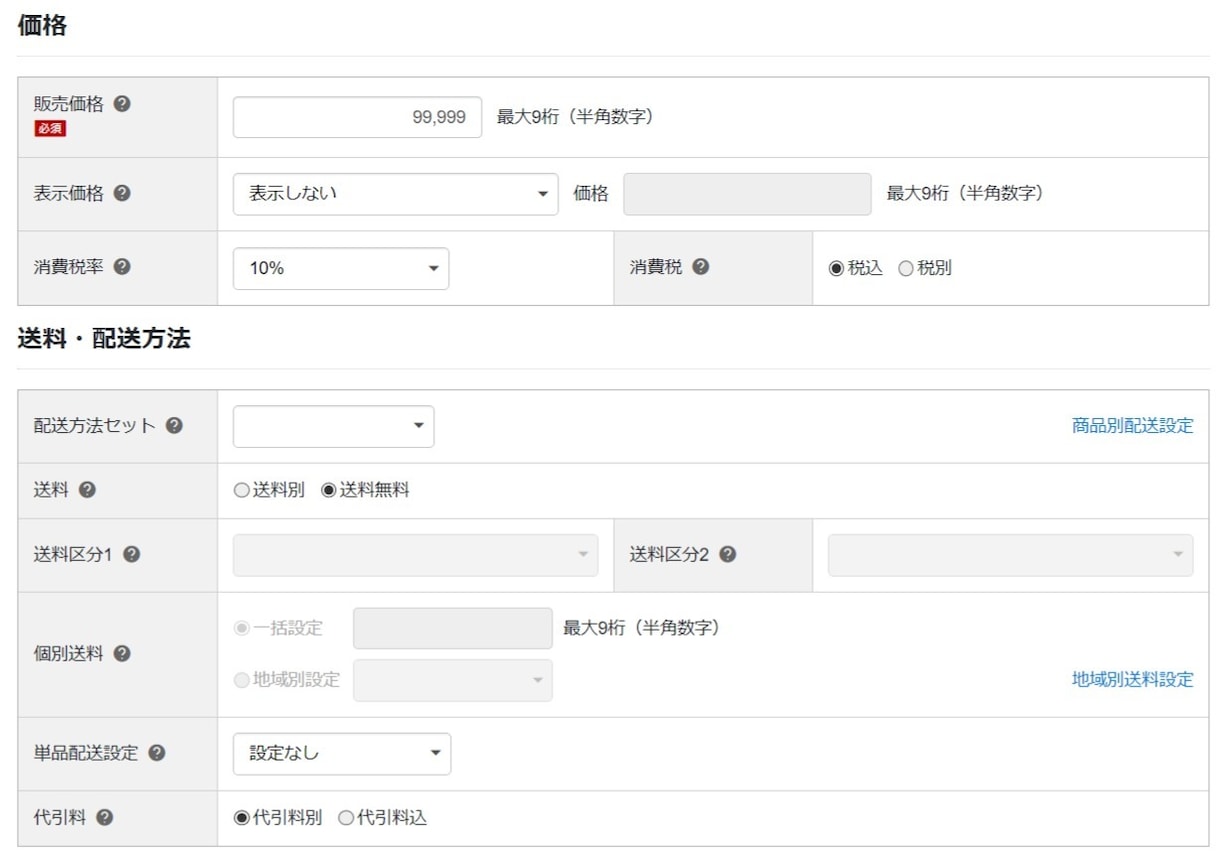Open the 地域別設定 region dropdown
This screenshot has height=854, width=1220.
(x=452, y=680)
